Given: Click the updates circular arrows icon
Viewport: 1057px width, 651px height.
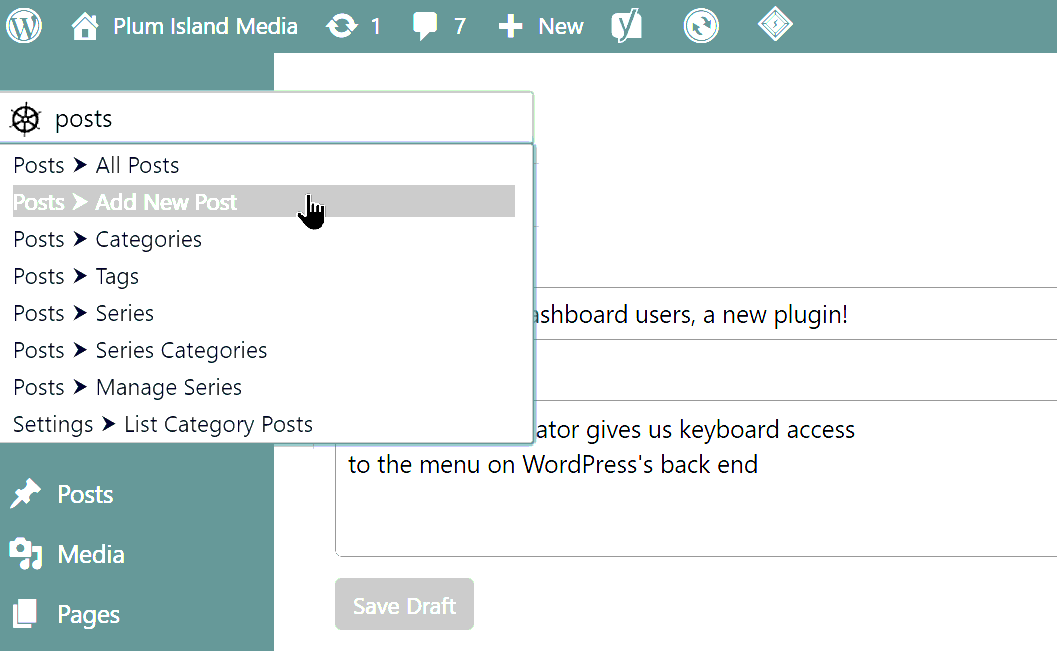Looking at the screenshot, I should tap(342, 26).
